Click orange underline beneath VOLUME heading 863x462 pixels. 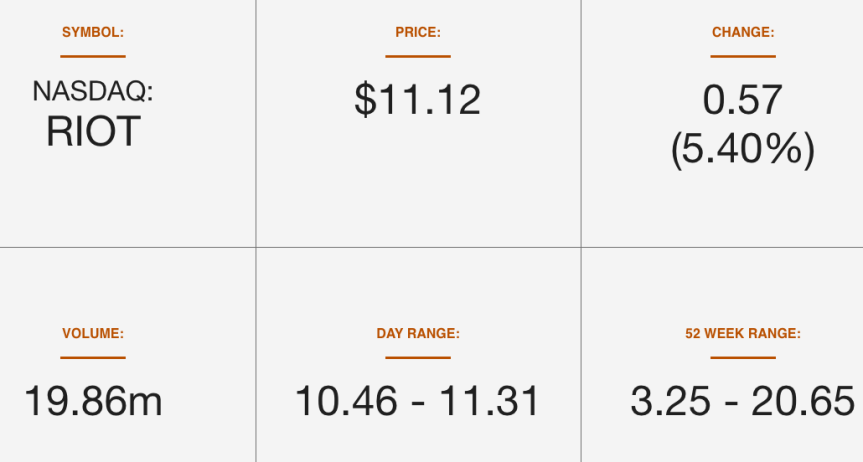coord(93,357)
